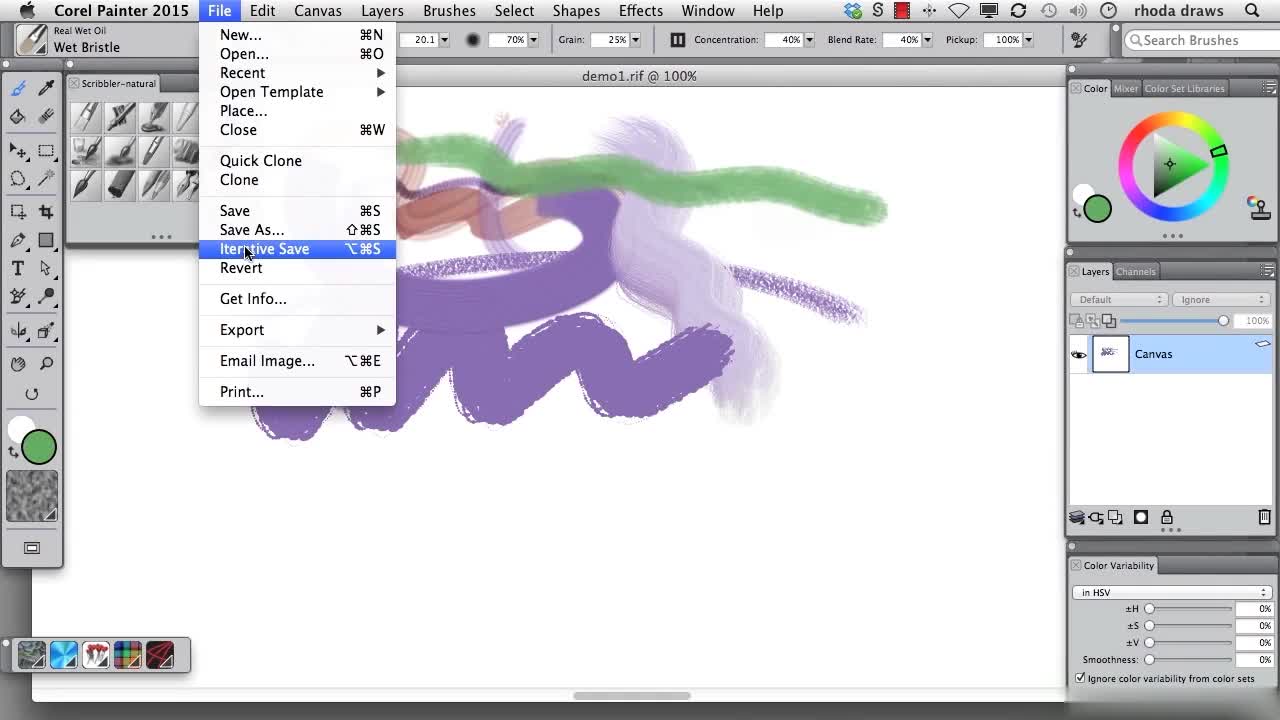This screenshot has height=720, width=1280.
Task: Select the Rectangular Shape tool
Action: pyautogui.click(x=46, y=240)
